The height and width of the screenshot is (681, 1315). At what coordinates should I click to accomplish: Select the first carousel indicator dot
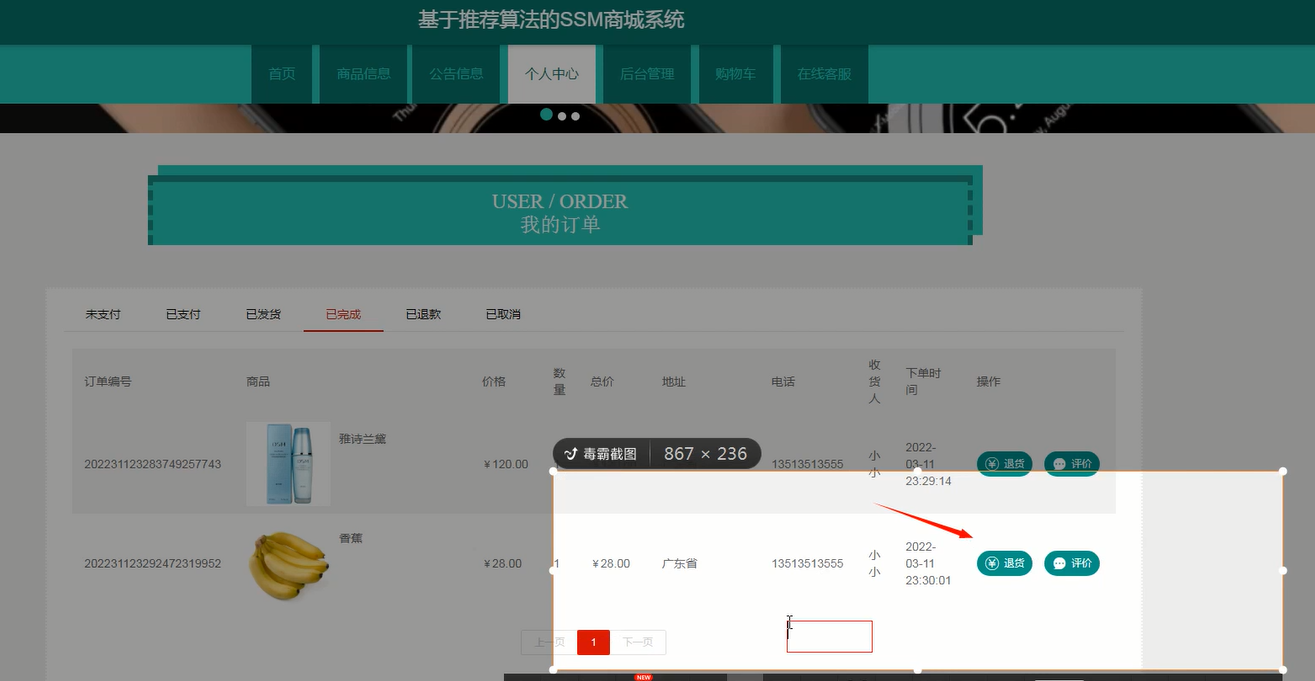[546, 115]
